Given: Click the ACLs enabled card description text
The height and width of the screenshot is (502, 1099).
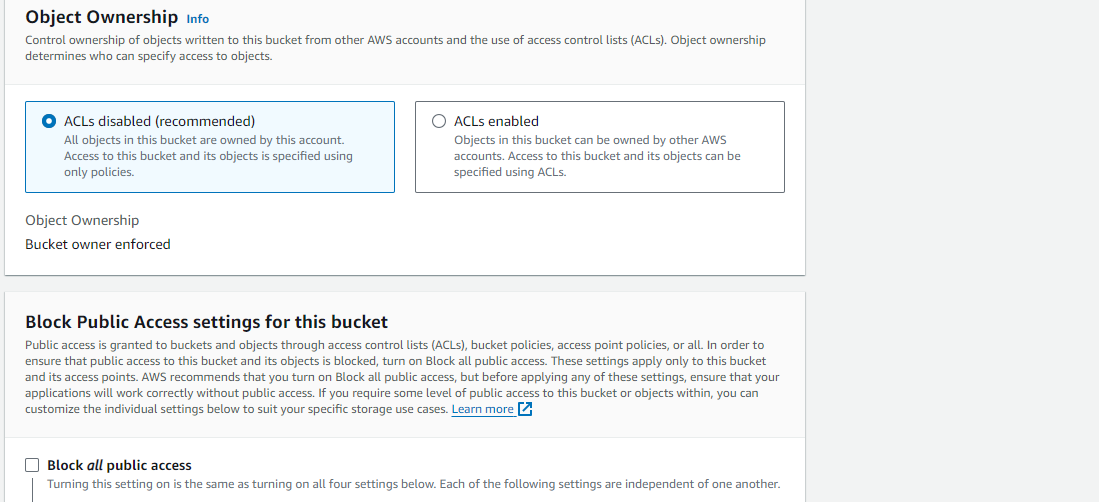Looking at the screenshot, I should (x=597, y=156).
